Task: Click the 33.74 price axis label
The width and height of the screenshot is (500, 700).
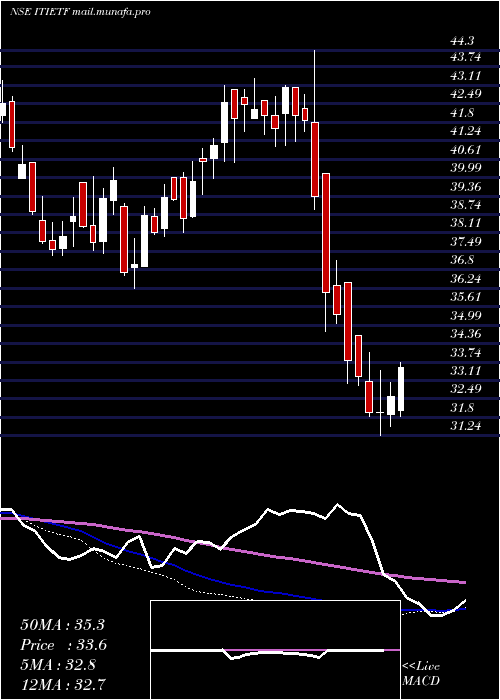Action: pos(466,353)
